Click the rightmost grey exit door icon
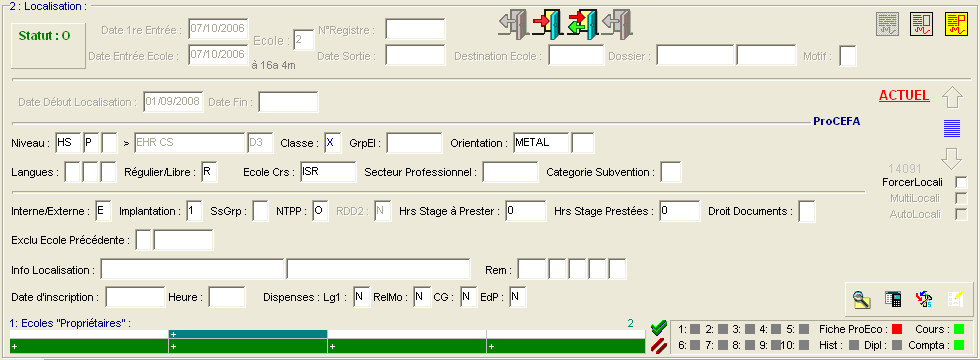 click(617, 24)
